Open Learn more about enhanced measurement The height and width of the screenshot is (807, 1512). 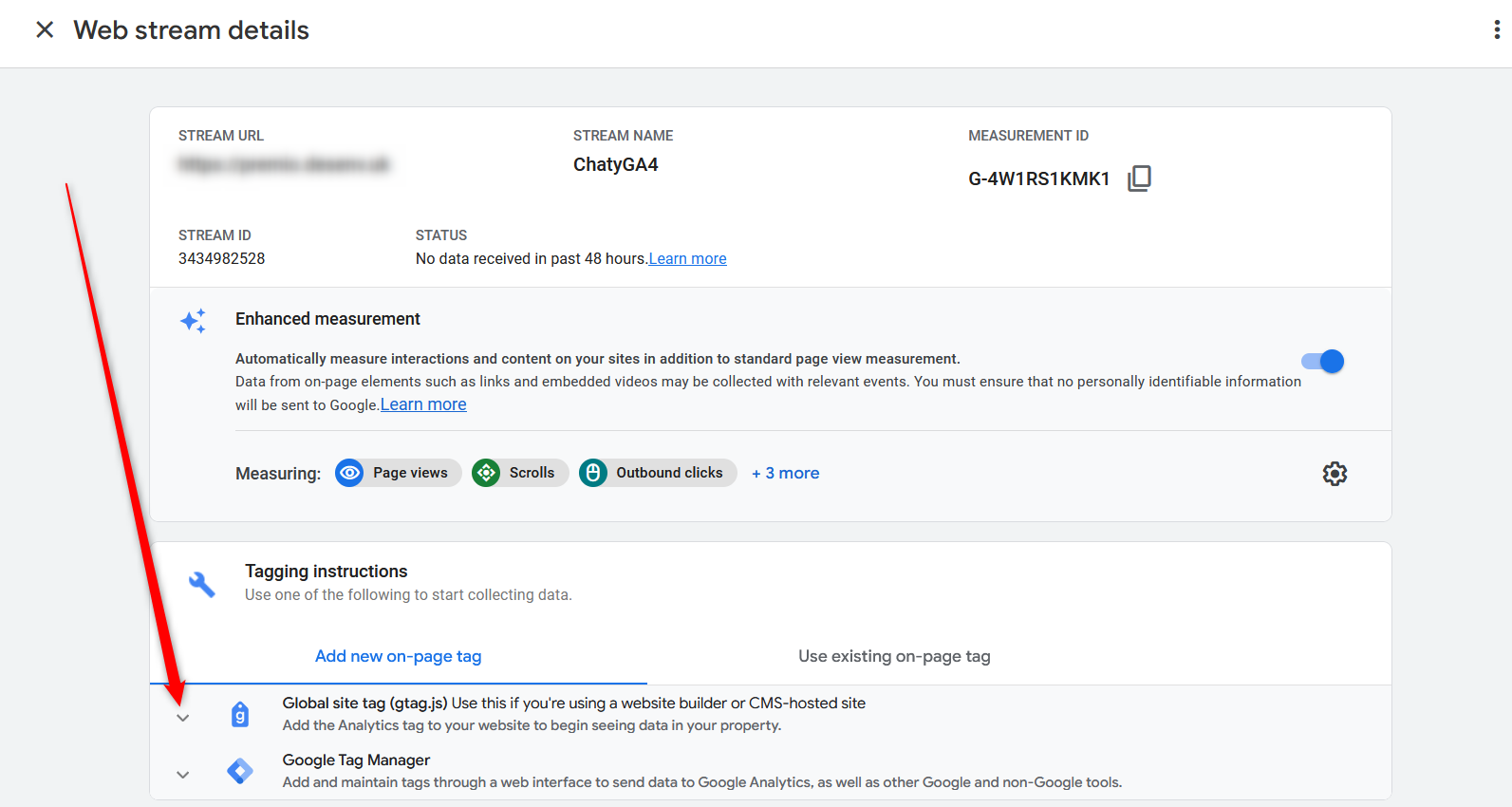(423, 404)
